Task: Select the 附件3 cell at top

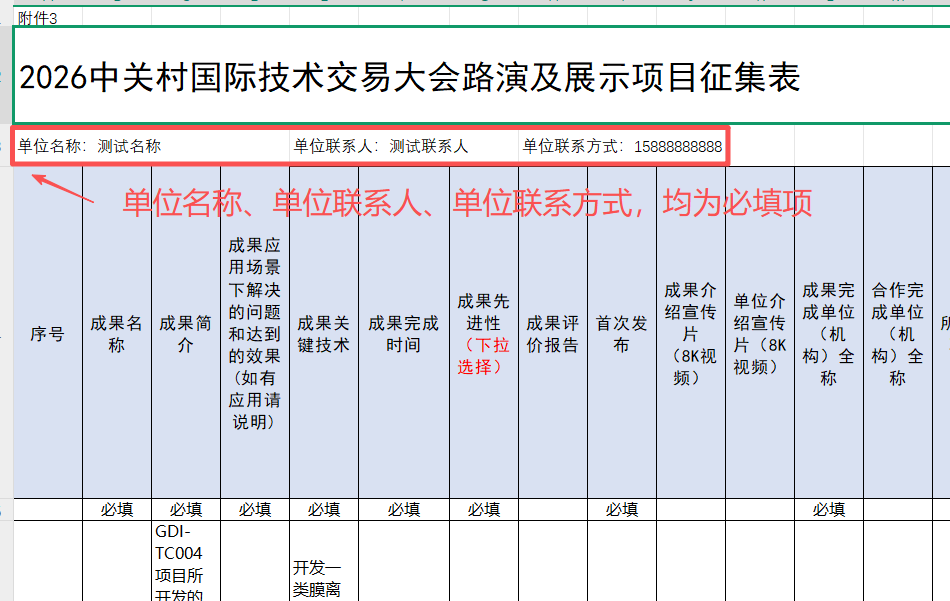Action: point(40,17)
